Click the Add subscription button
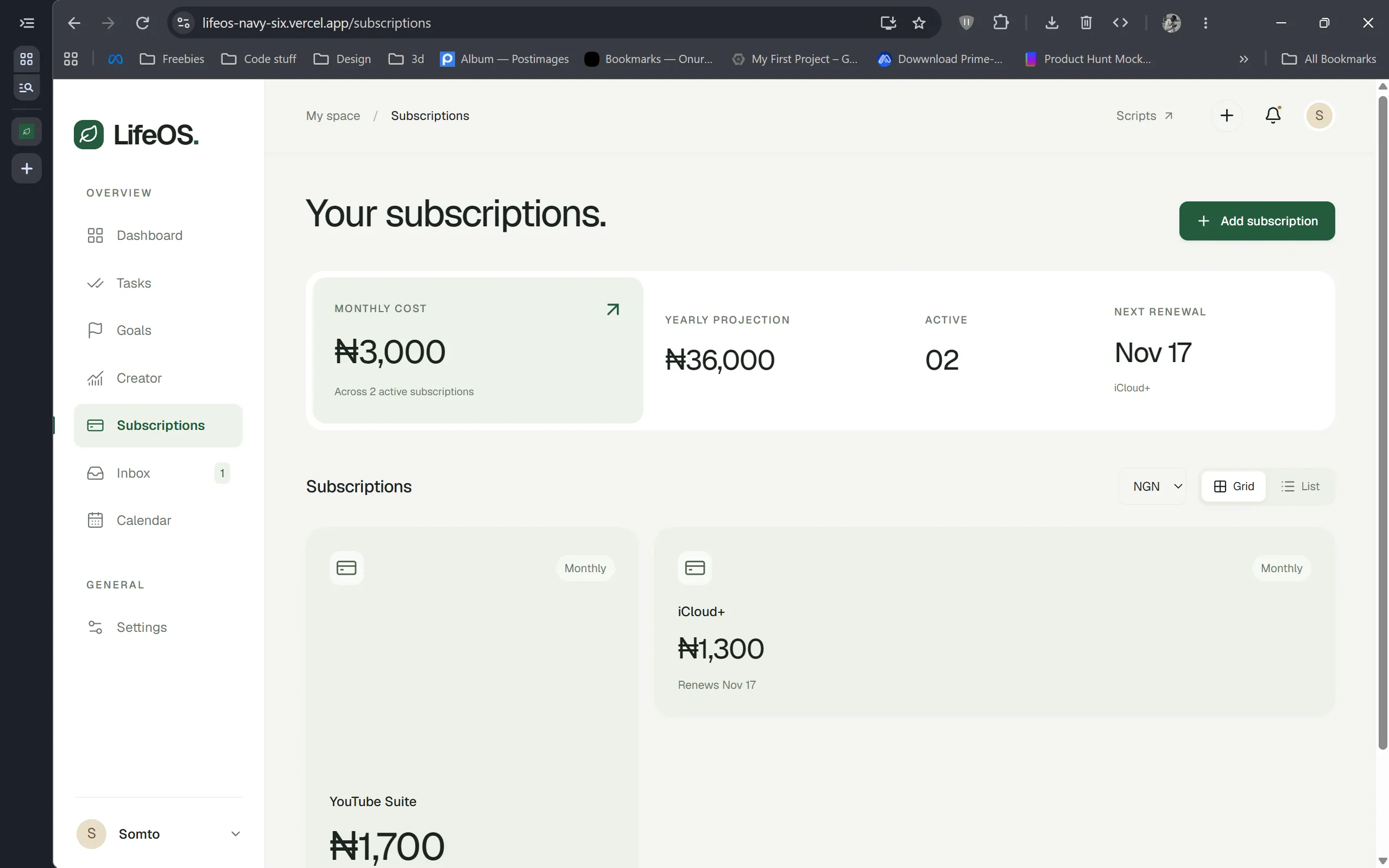The height and width of the screenshot is (868, 1389). pos(1257,221)
